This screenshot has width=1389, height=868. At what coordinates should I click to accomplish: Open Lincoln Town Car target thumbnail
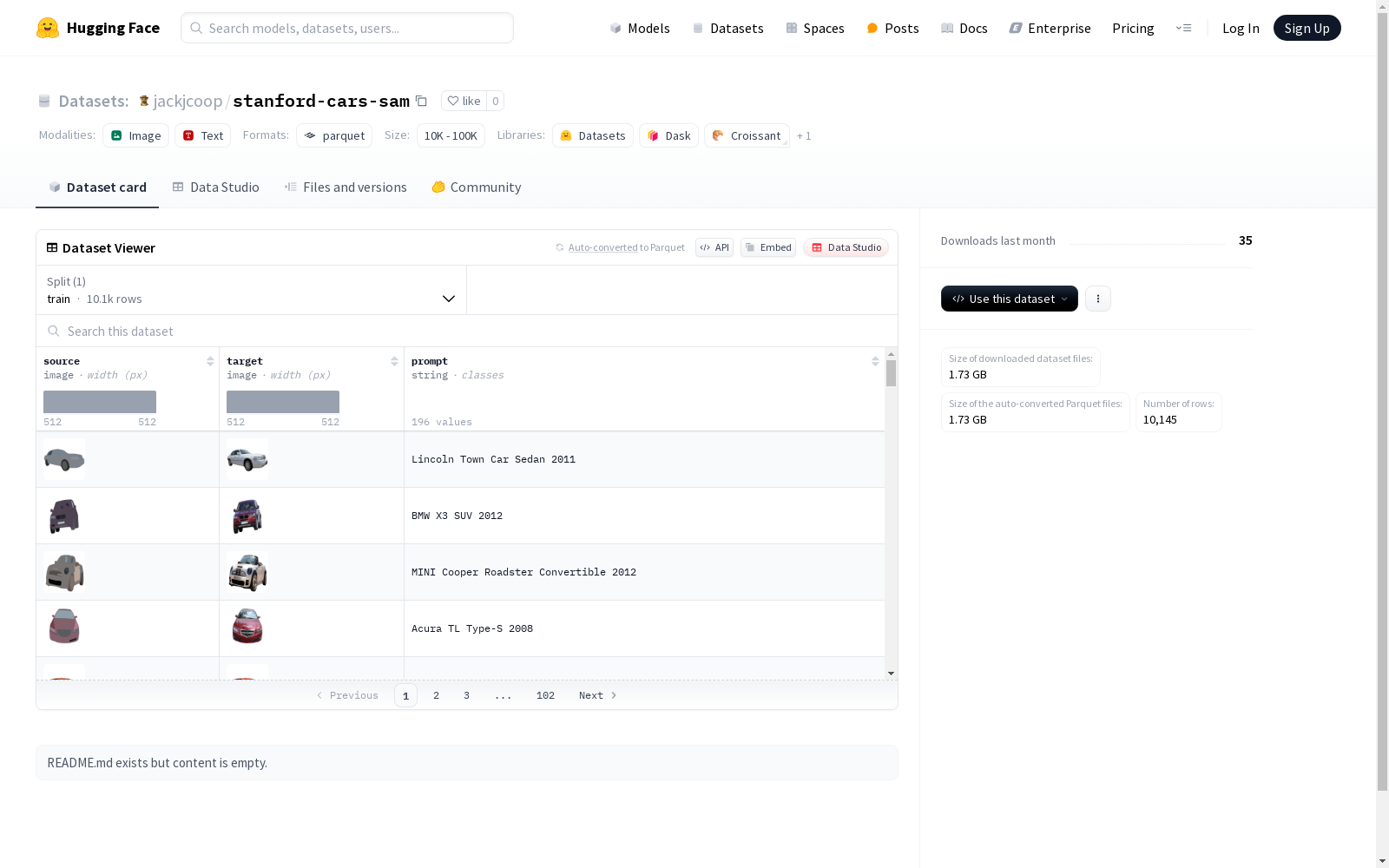(x=247, y=459)
